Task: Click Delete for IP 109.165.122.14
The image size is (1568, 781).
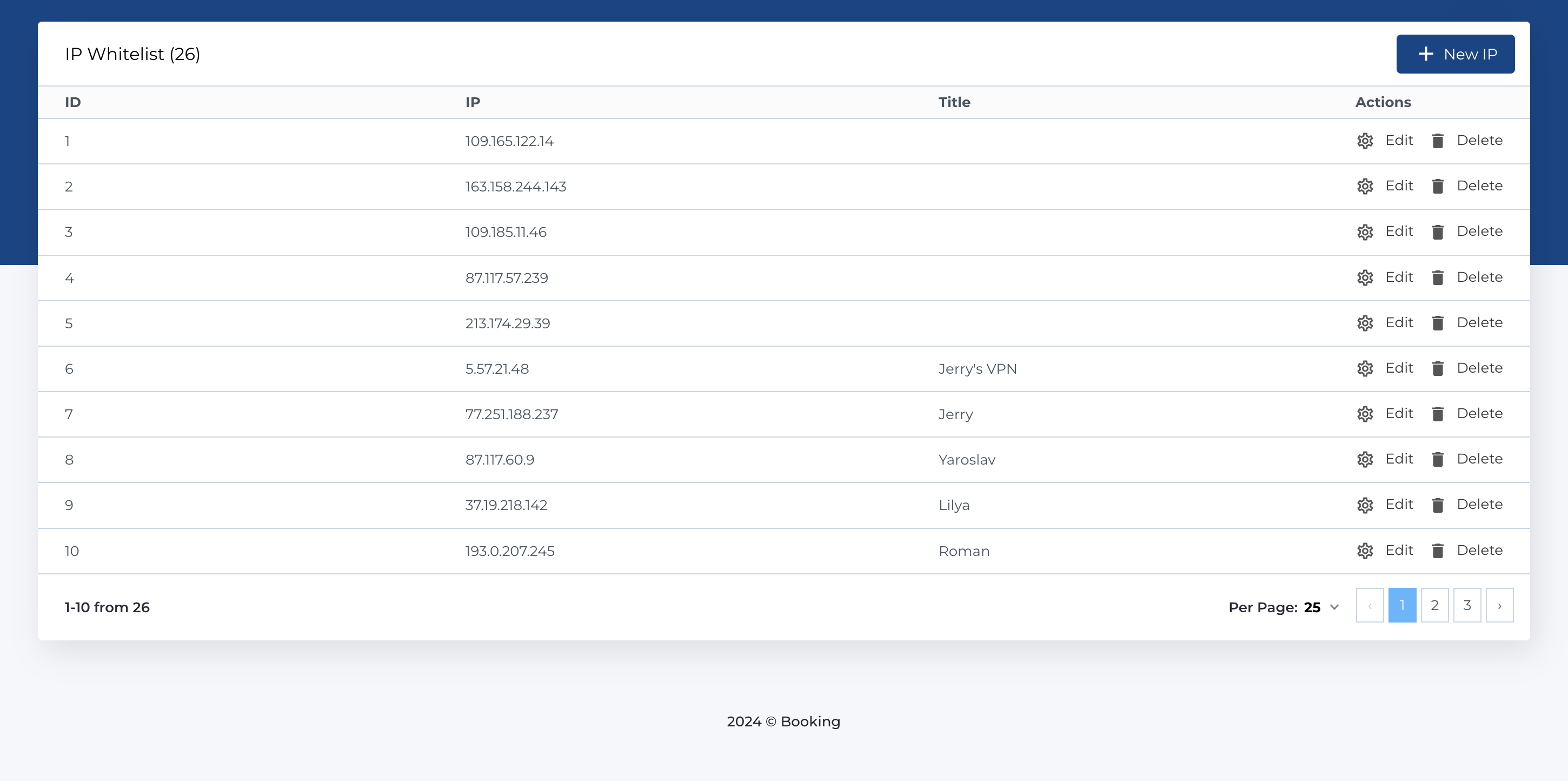Action: coord(1479,141)
